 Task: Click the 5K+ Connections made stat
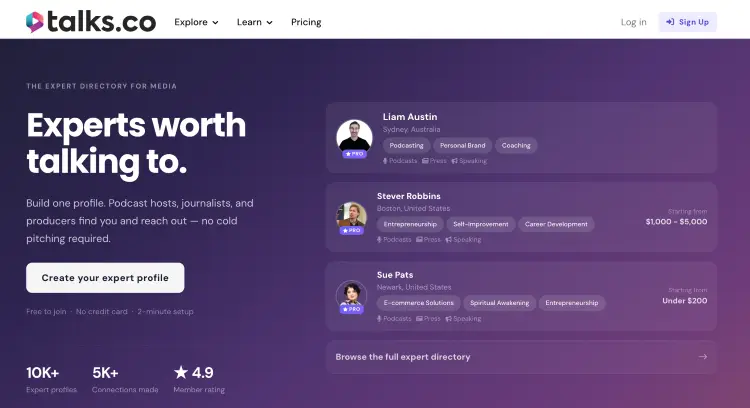coord(125,380)
